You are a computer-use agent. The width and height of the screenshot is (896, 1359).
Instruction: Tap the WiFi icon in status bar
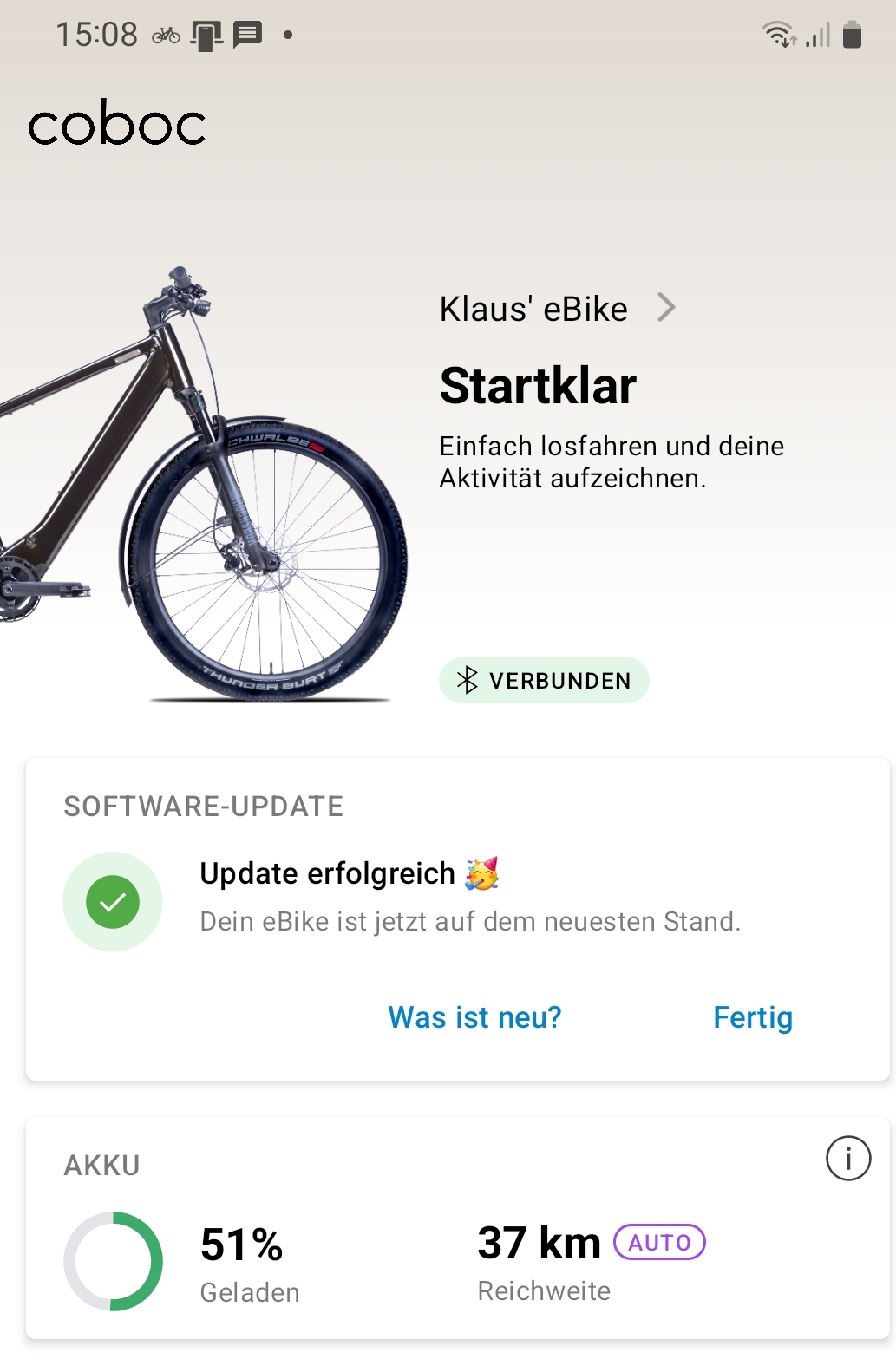click(x=779, y=35)
